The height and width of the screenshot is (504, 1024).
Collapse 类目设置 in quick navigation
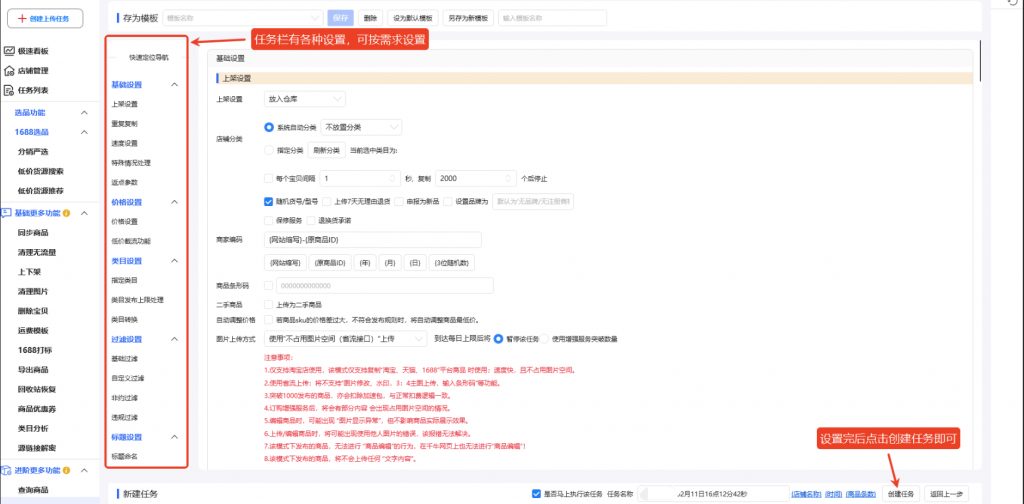click(174, 261)
